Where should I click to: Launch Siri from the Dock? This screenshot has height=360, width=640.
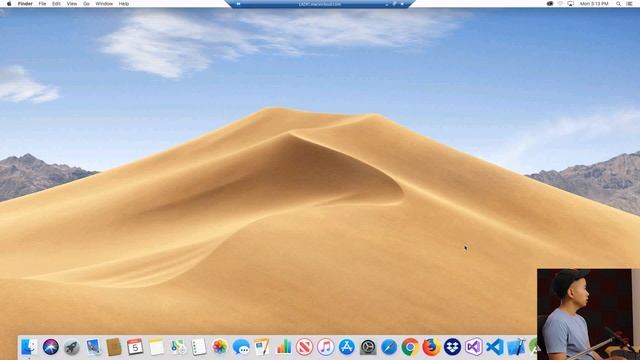[x=51, y=347]
